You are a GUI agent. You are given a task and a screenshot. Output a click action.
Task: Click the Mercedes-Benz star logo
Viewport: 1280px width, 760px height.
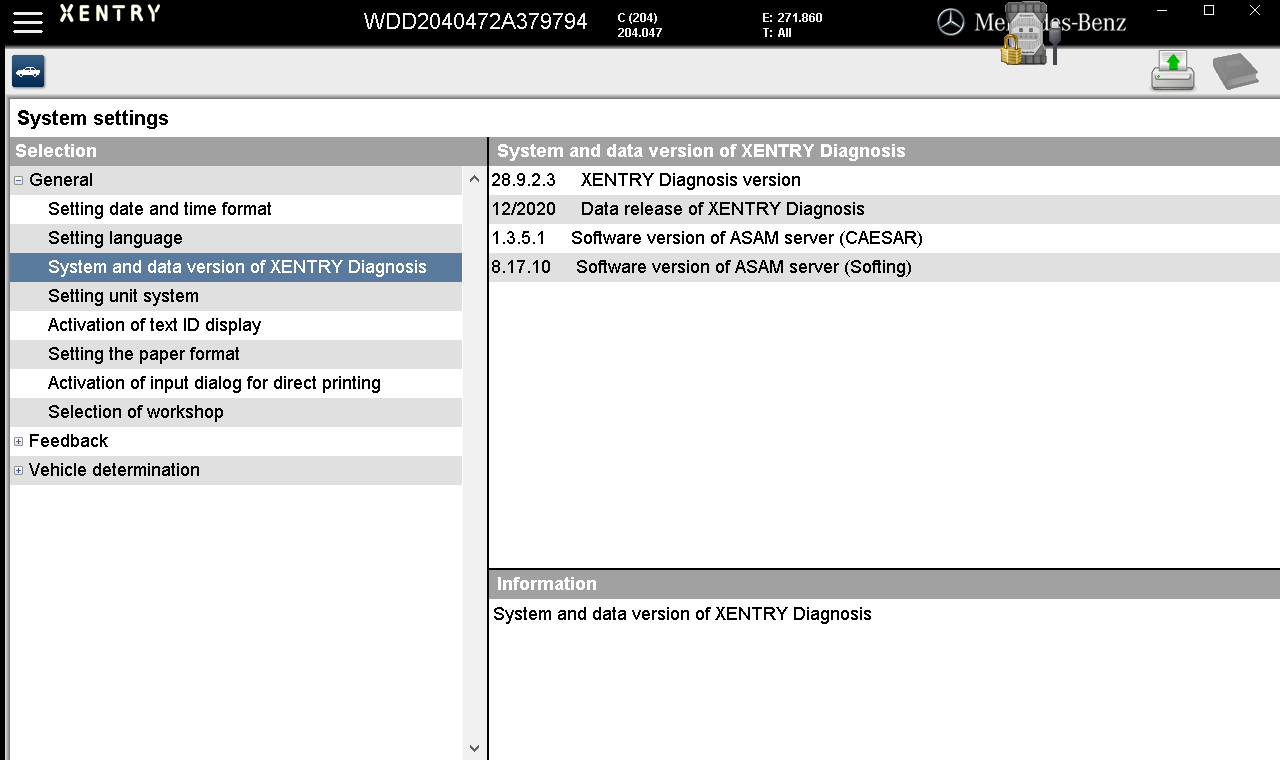click(x=951, y=22)
